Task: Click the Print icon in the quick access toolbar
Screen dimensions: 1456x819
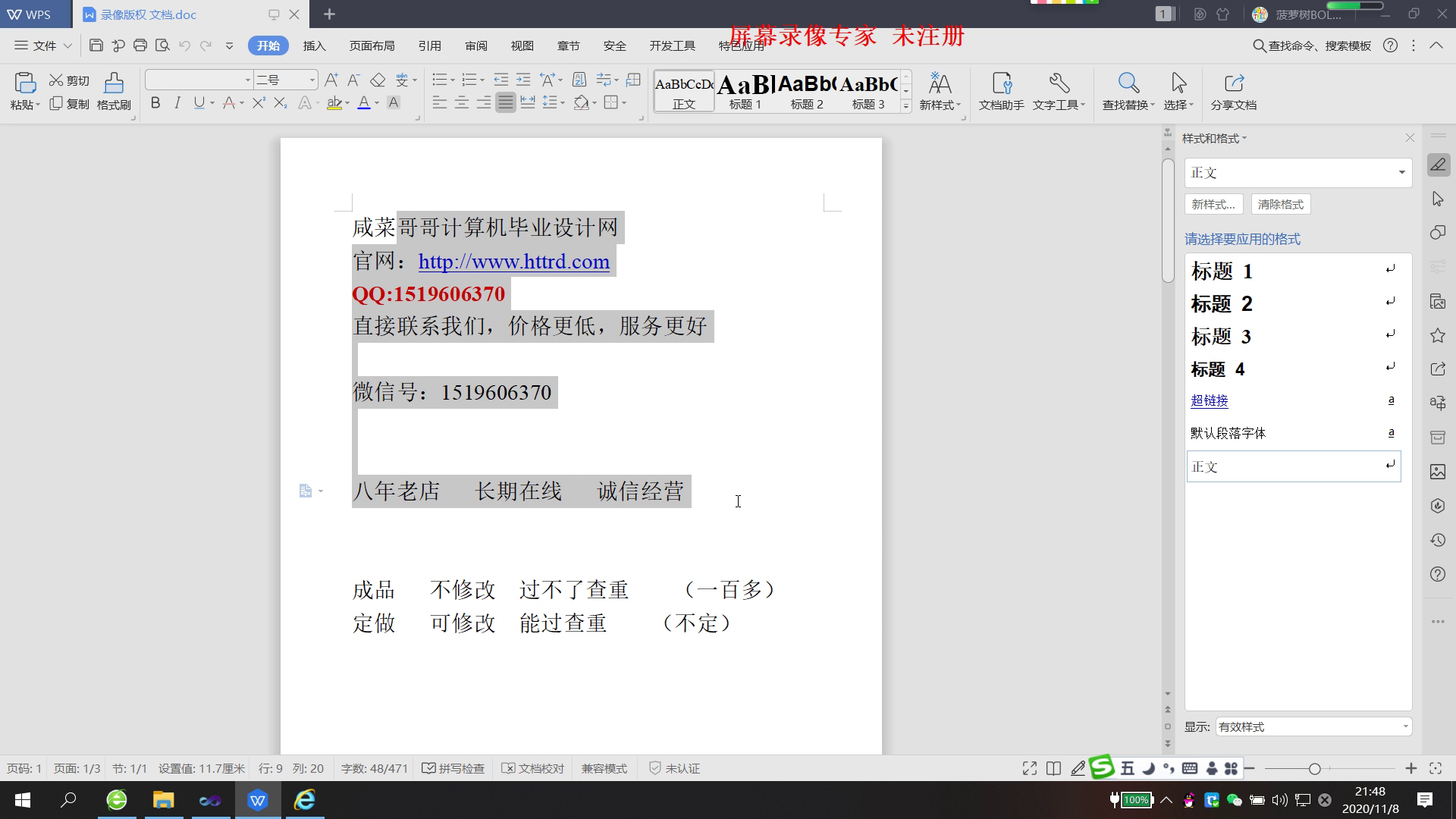Action: pos(140,45)
